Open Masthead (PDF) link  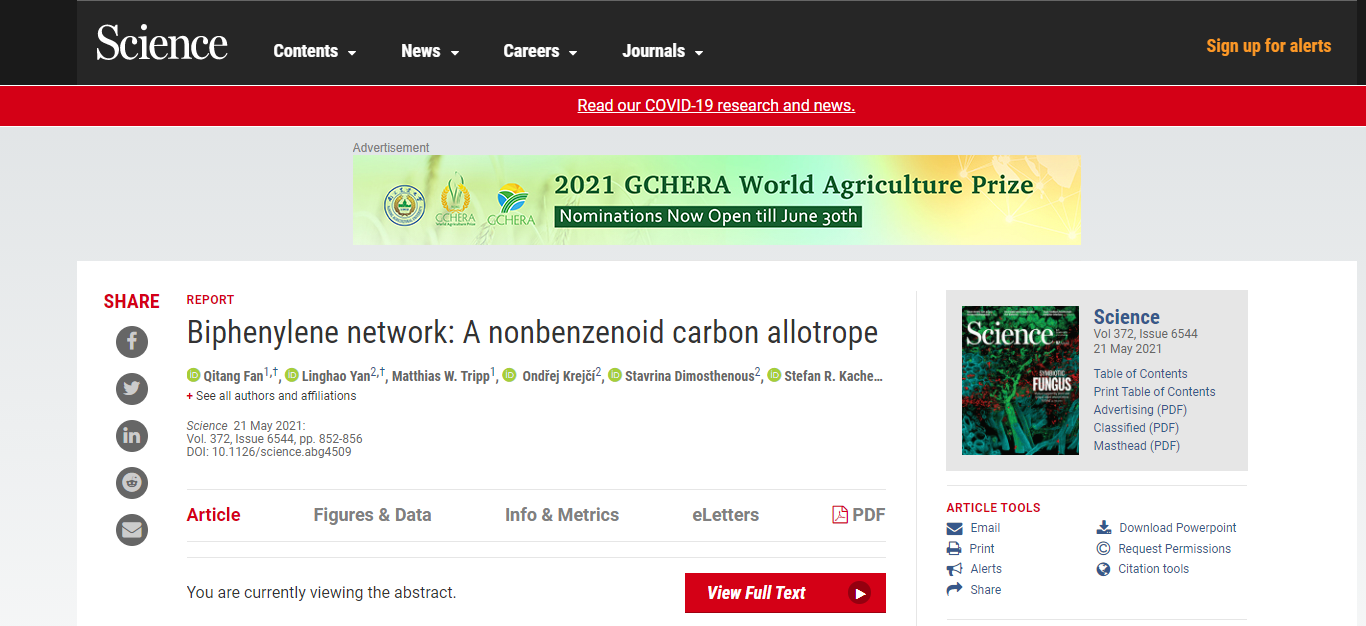[1137, 446]
